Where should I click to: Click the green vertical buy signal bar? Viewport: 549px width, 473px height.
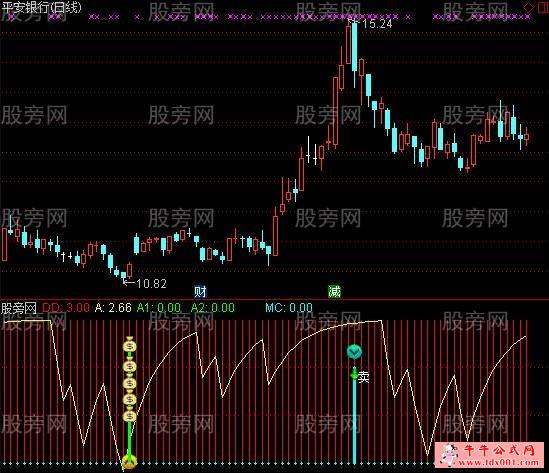[x=129, y=442]
